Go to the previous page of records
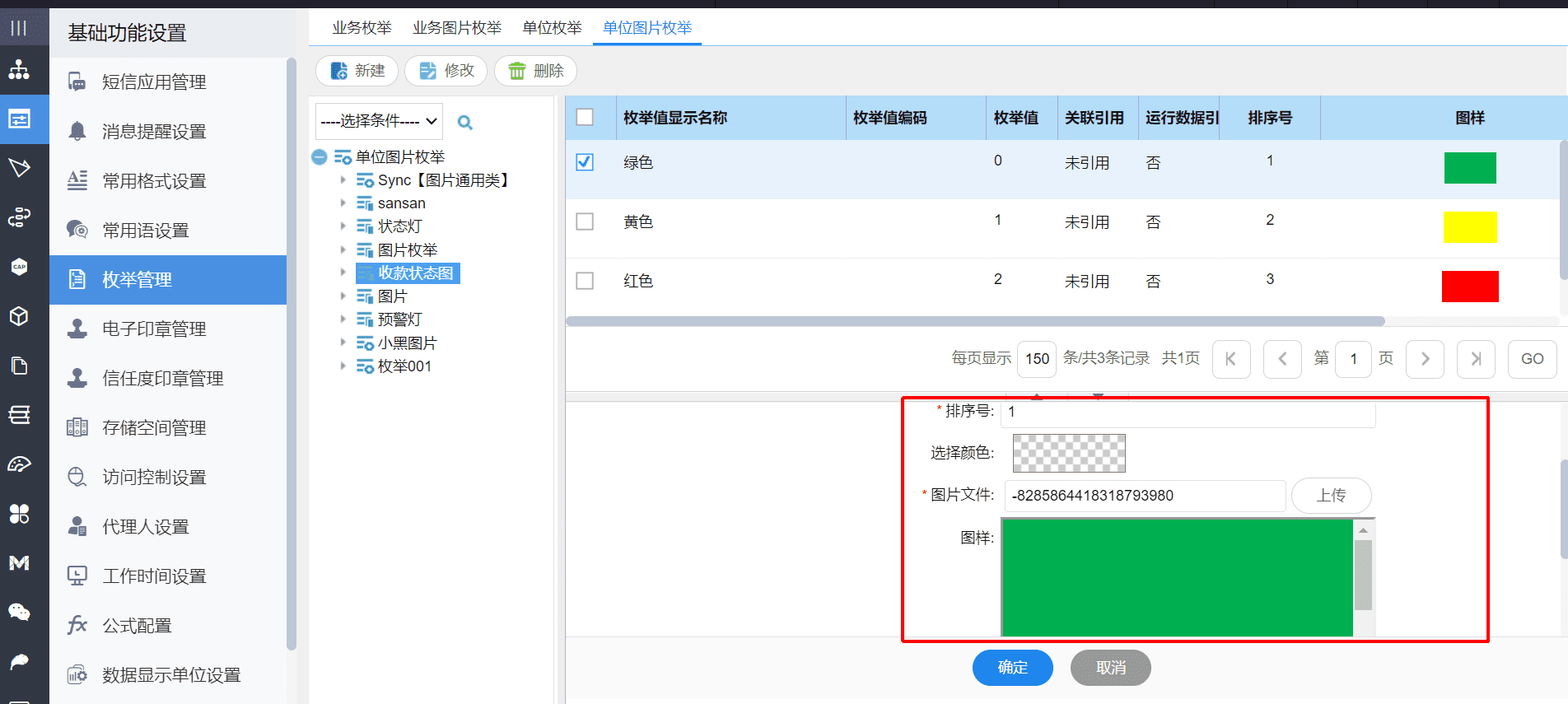This screenshot has width=1568, height=704. 1282,359
